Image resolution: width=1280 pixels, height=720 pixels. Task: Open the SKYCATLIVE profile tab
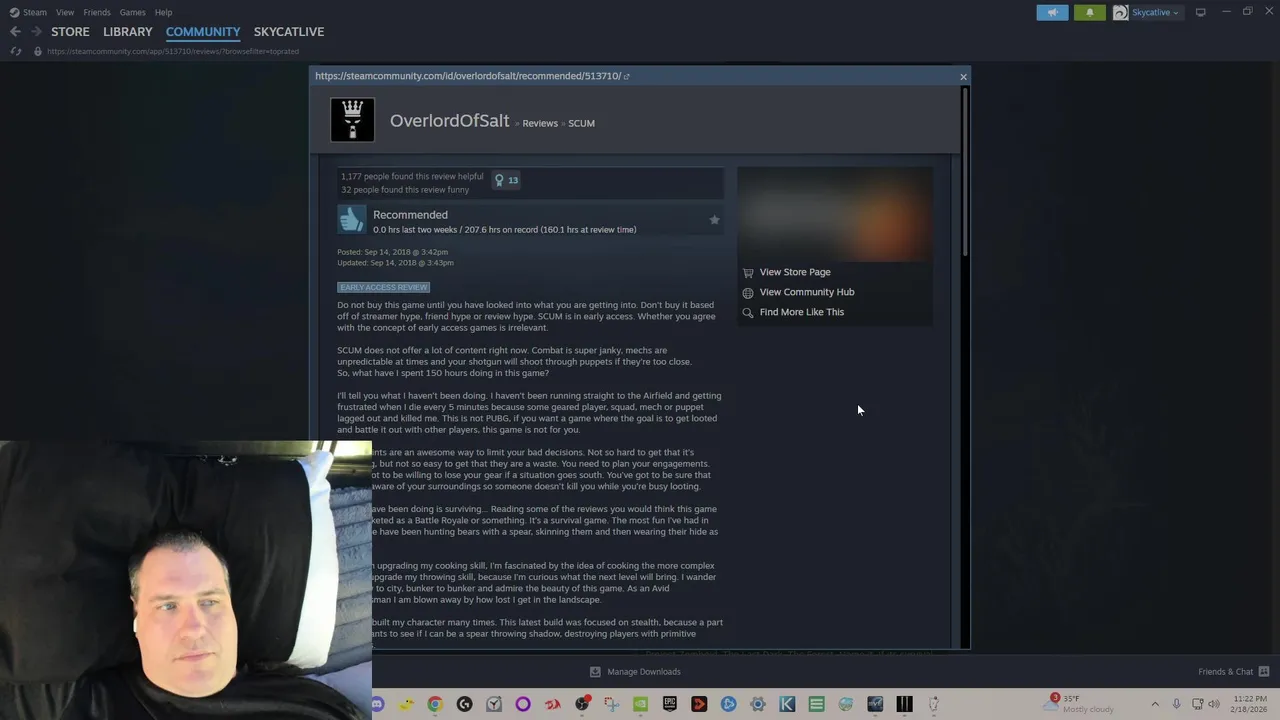(x=289, y=32)
